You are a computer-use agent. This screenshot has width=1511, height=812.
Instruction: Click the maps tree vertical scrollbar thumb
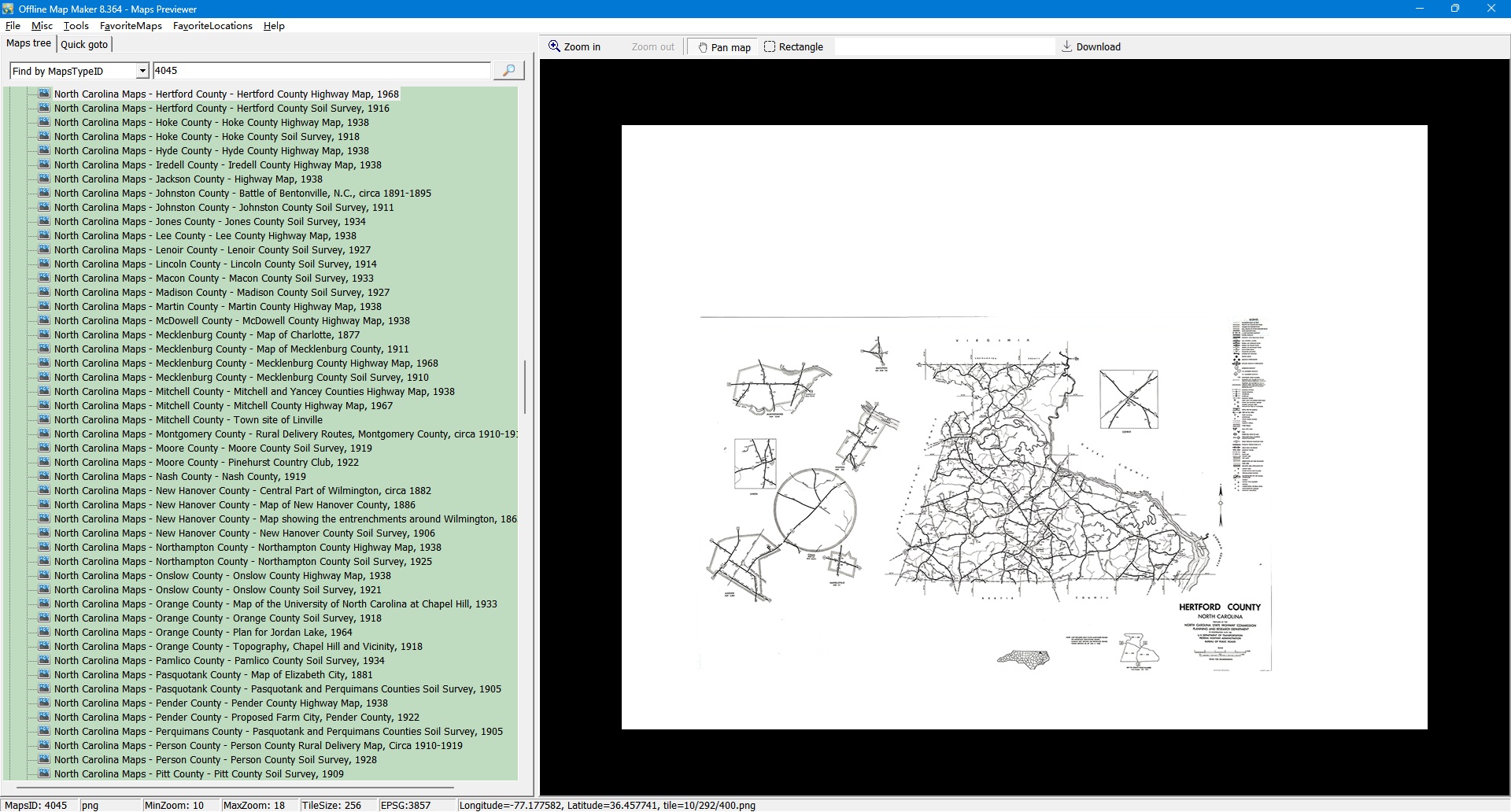pyautogui.click(x=525, y=387)
